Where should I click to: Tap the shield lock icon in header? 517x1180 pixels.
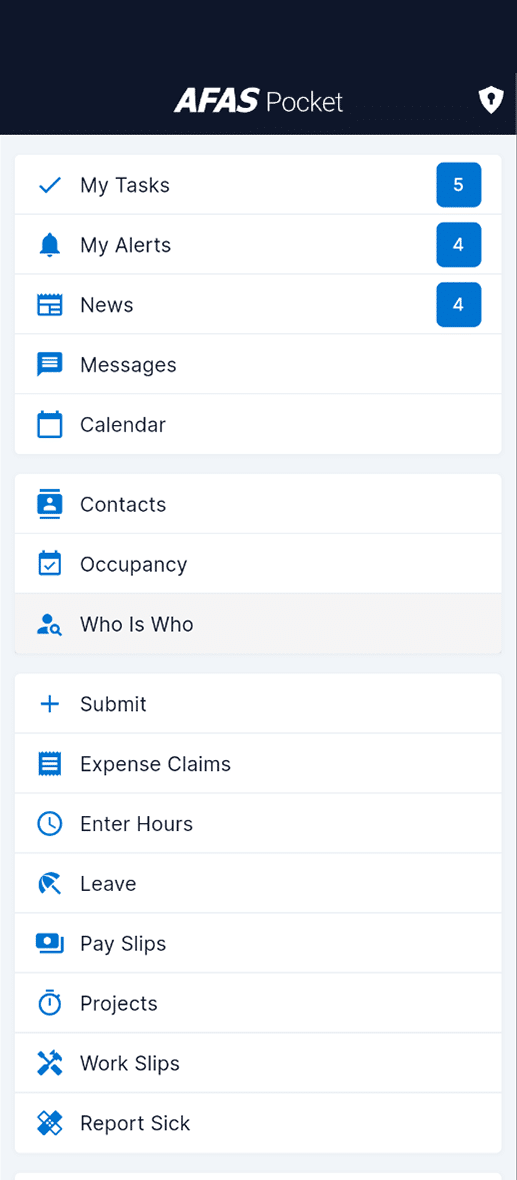click(491, 100)
